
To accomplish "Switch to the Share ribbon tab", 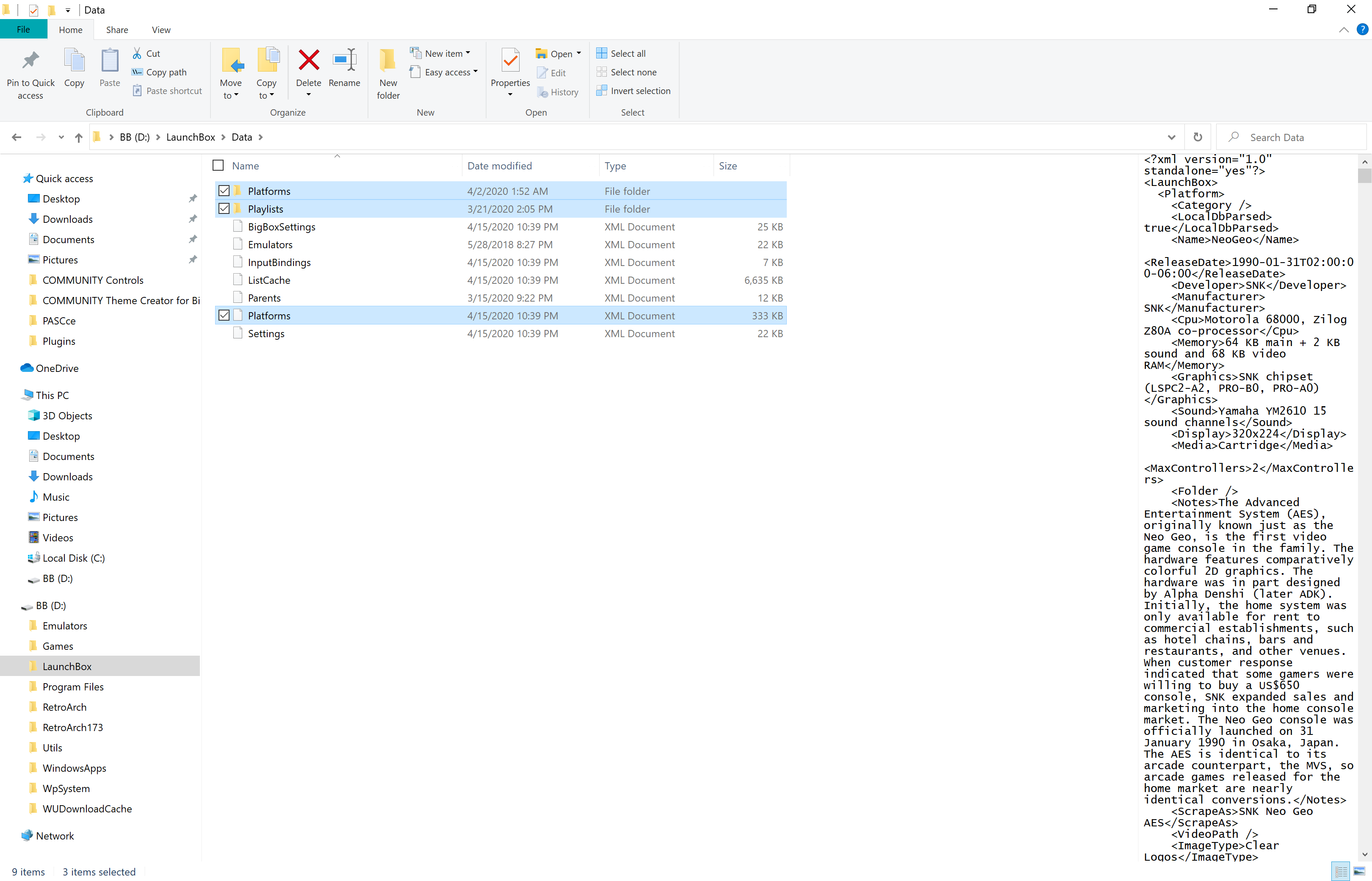I will point(117,30).
